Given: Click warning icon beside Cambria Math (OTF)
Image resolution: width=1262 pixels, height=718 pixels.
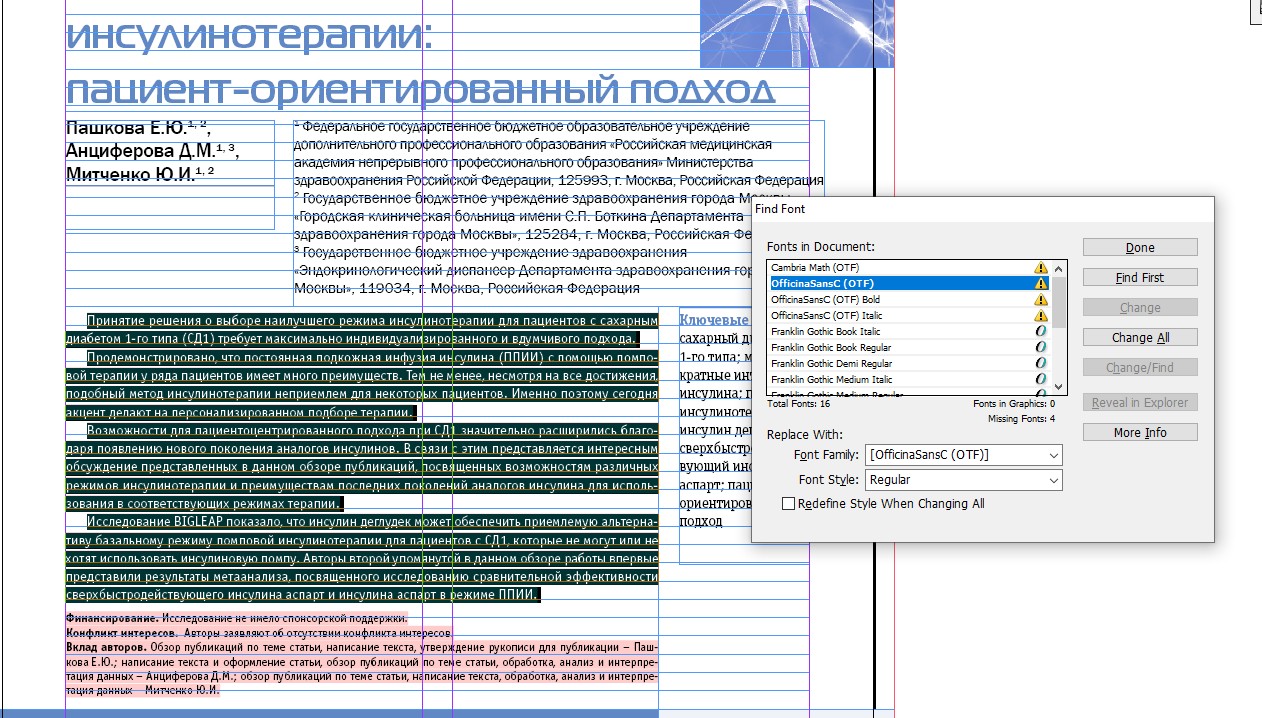Looking at the screenshot, I should pyautogui.click(x=1041, y=268).
